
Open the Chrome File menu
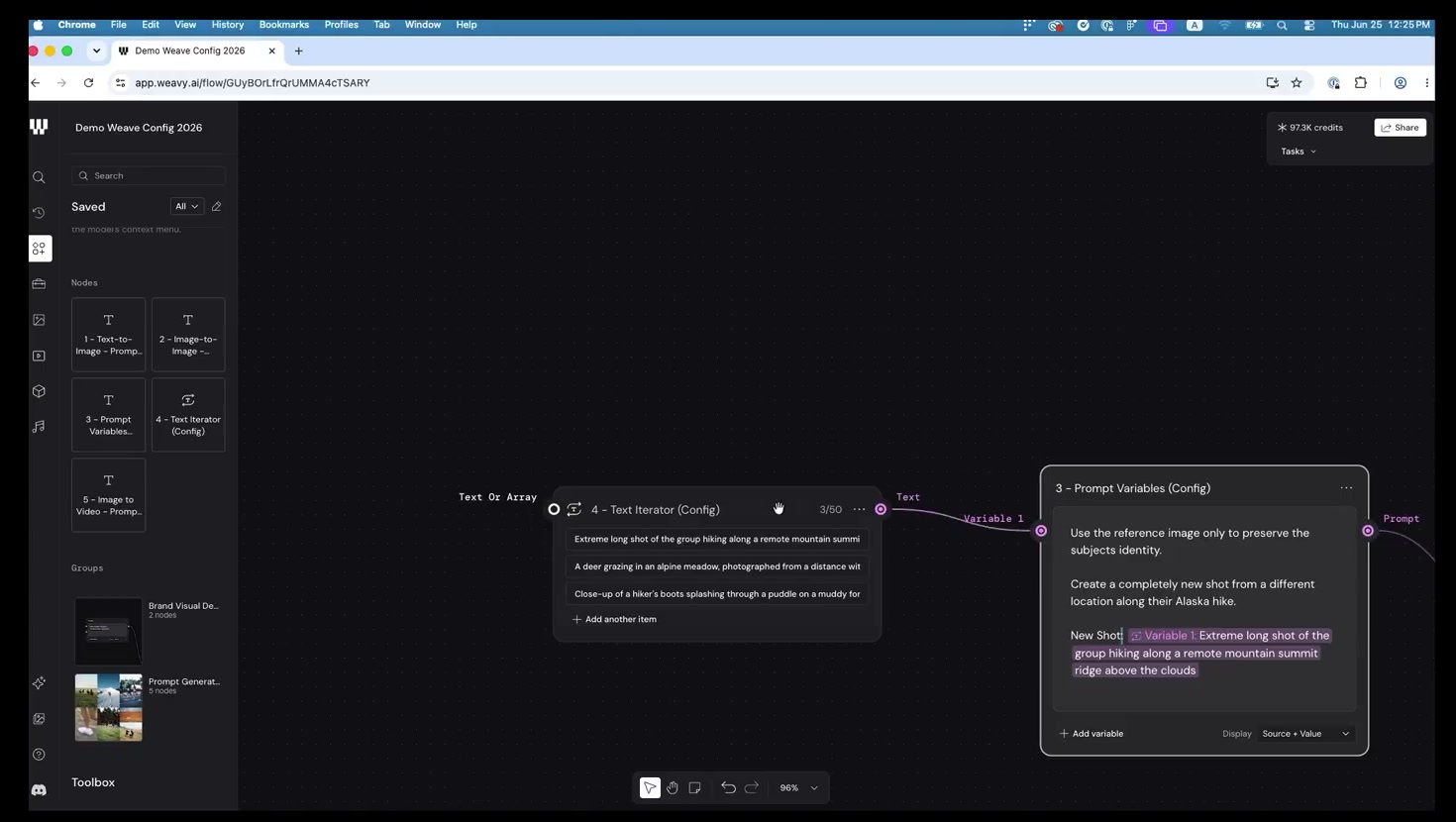pyautogui.click(x=118, y=25)
